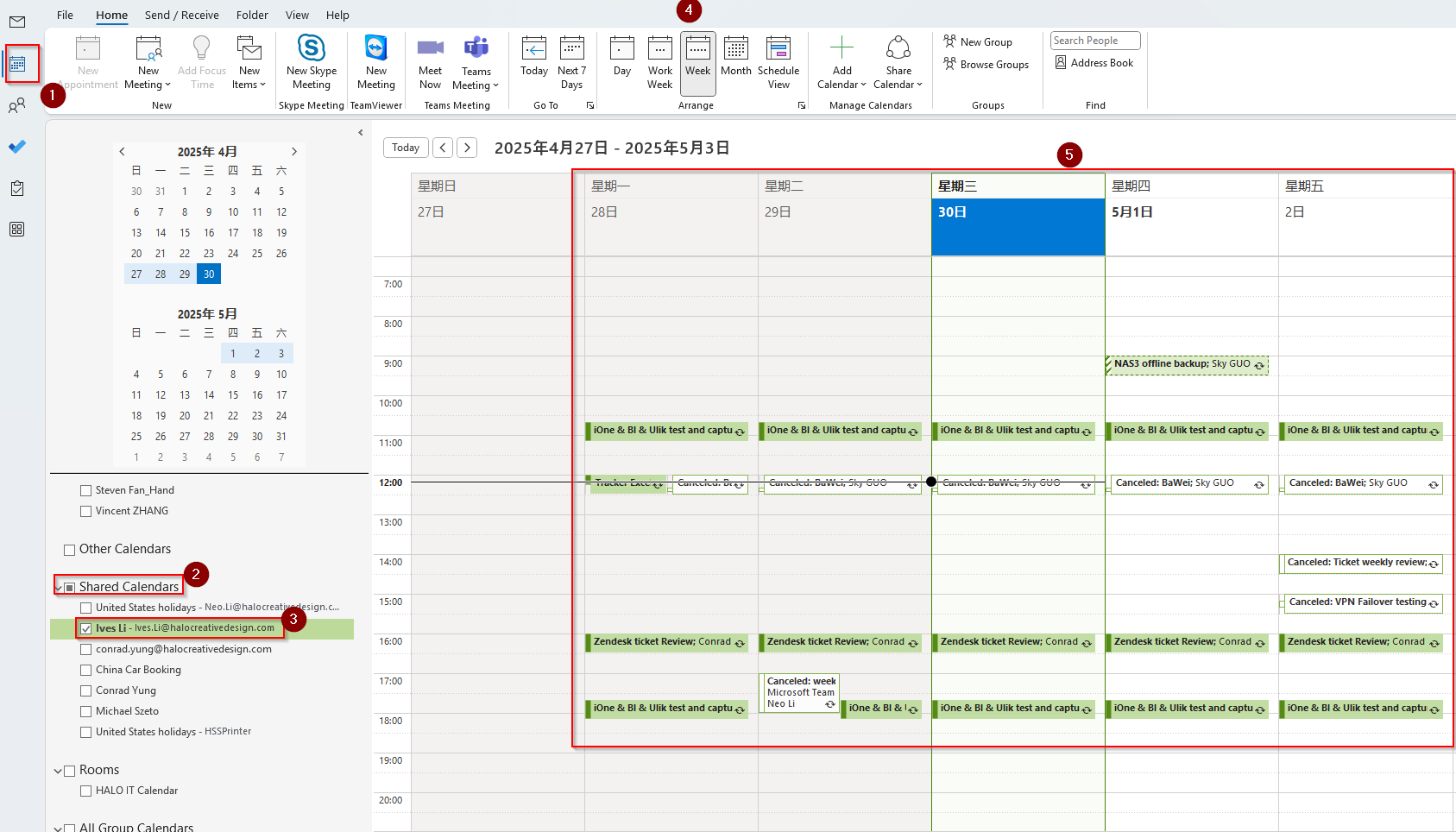Viewport: 1456px width, 832px height.
Task: Enable the China Car Booking calendar
Action: pyautogui.click(x=86, y=670)
